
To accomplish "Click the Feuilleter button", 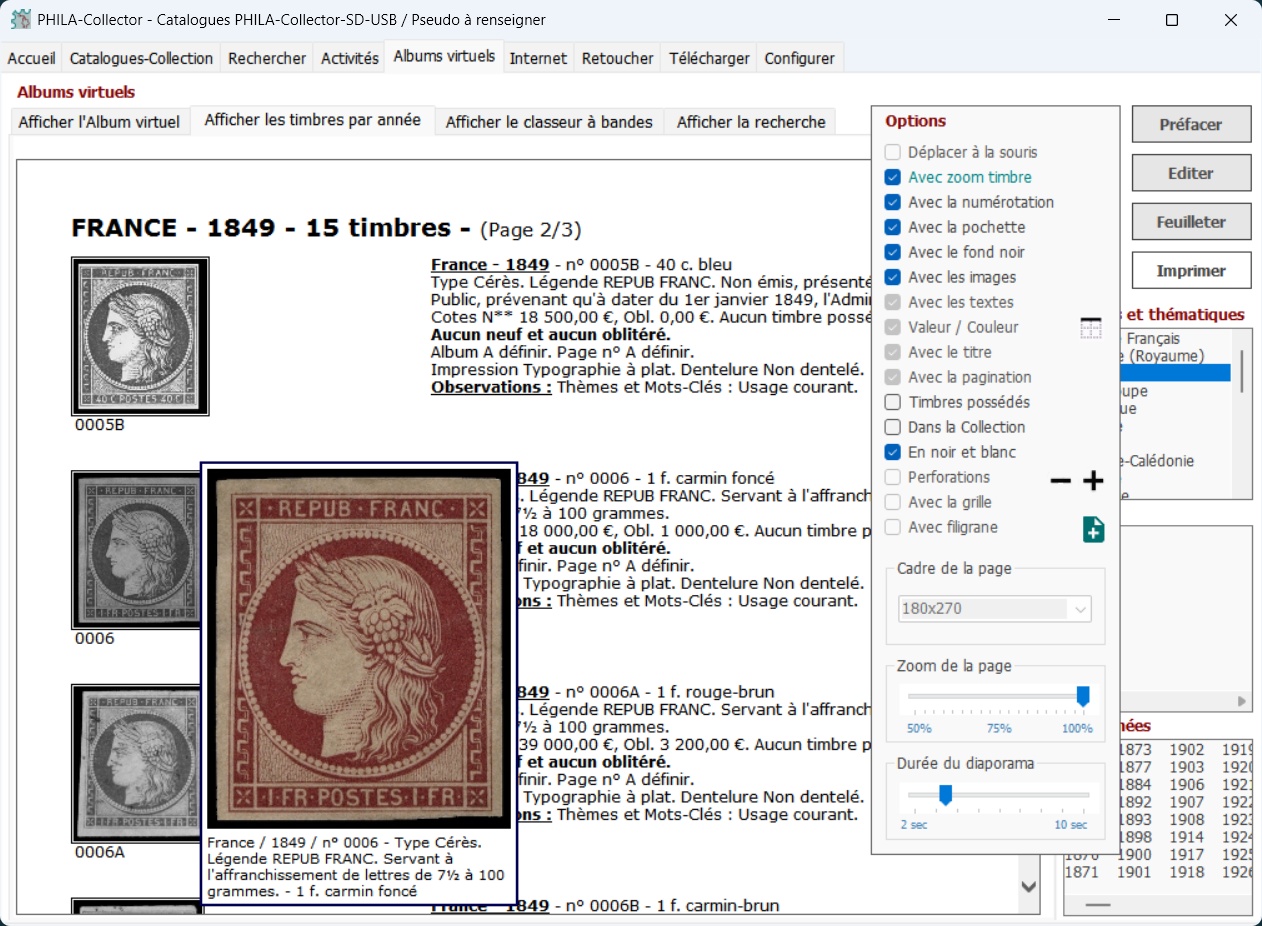I will (x=1191, y=222).
